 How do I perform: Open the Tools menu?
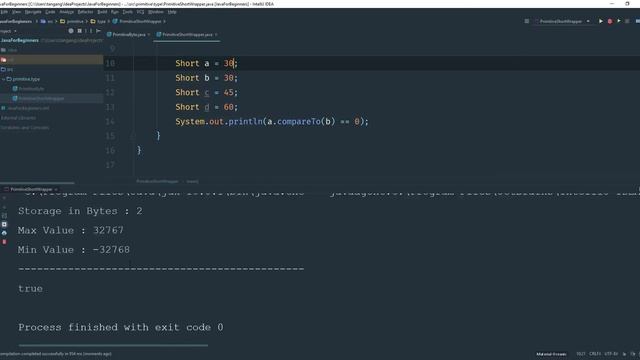point(127,12)
